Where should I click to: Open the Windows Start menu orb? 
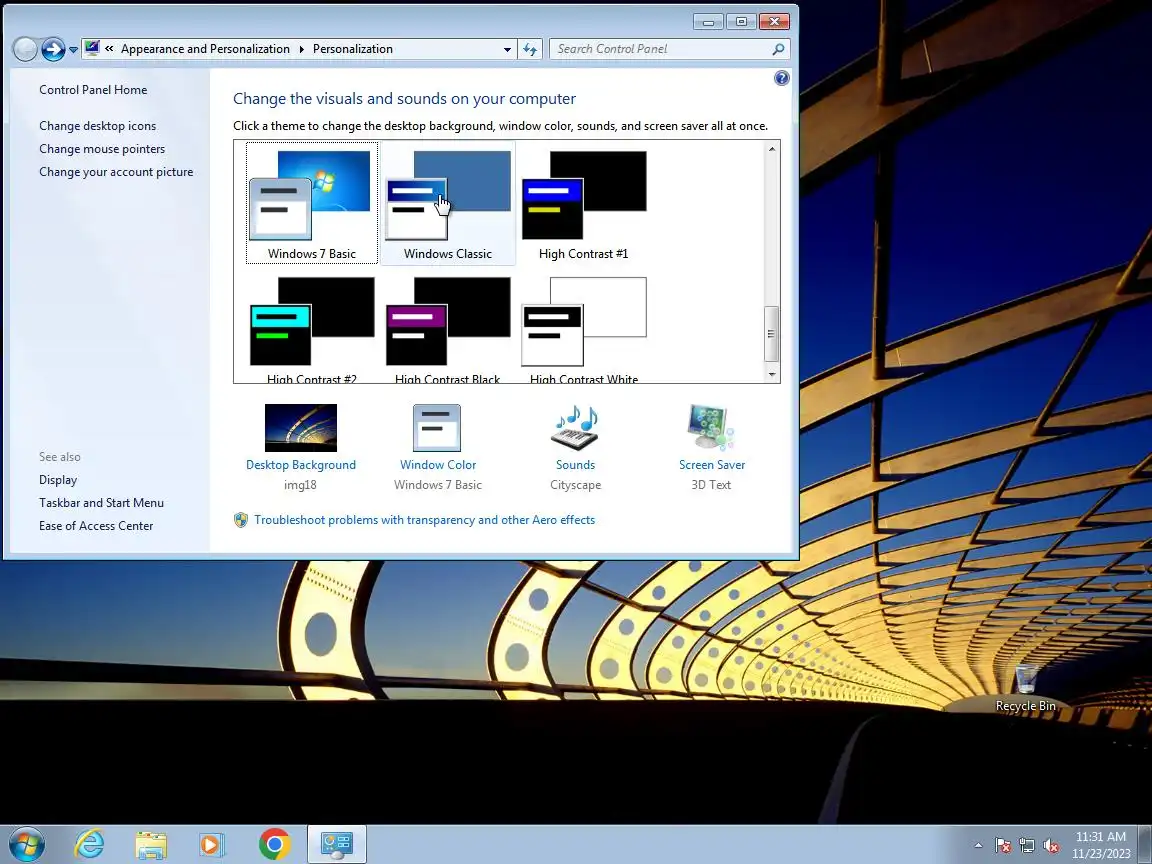(x=26, y=845)
